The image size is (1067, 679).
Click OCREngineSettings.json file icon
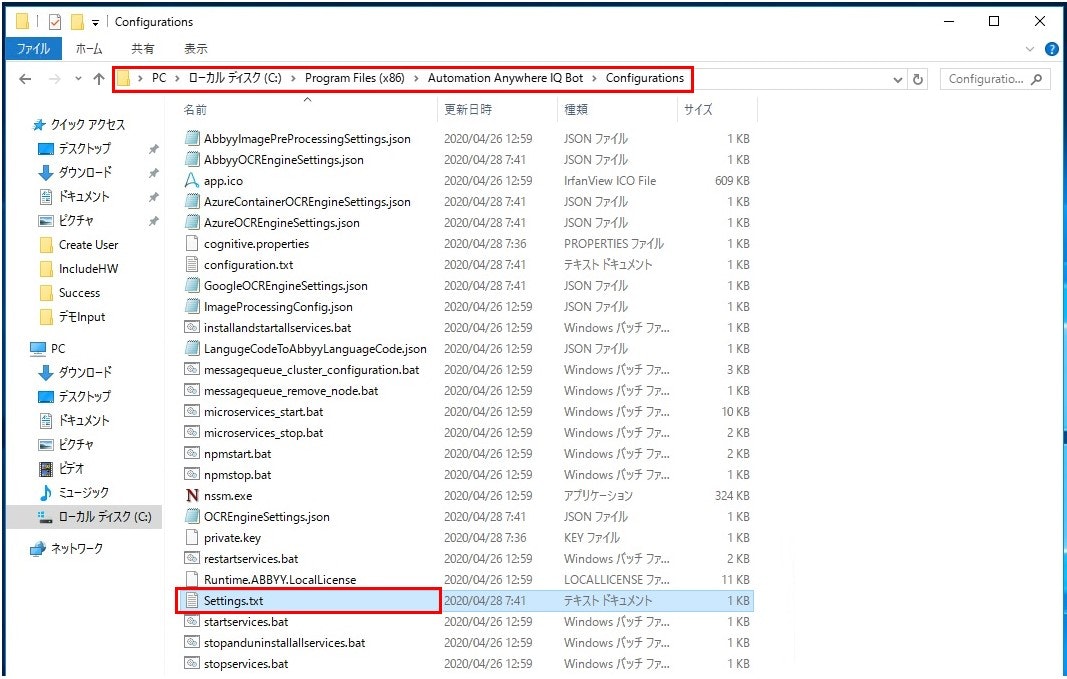click(193, 517)
